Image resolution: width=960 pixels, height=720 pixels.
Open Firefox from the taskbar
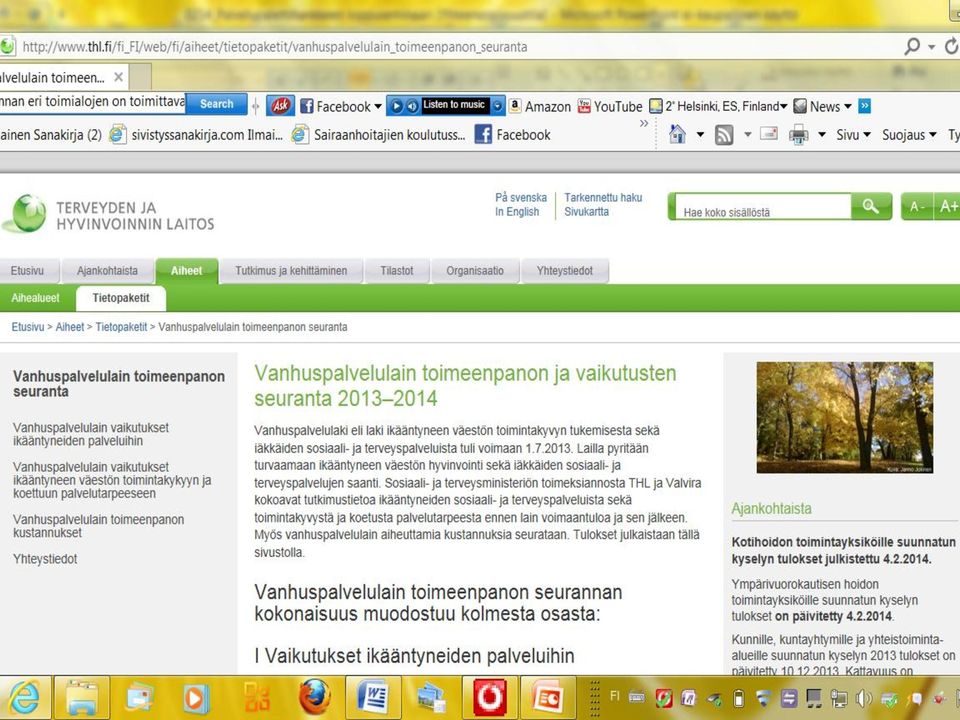(x=315, y=697)
